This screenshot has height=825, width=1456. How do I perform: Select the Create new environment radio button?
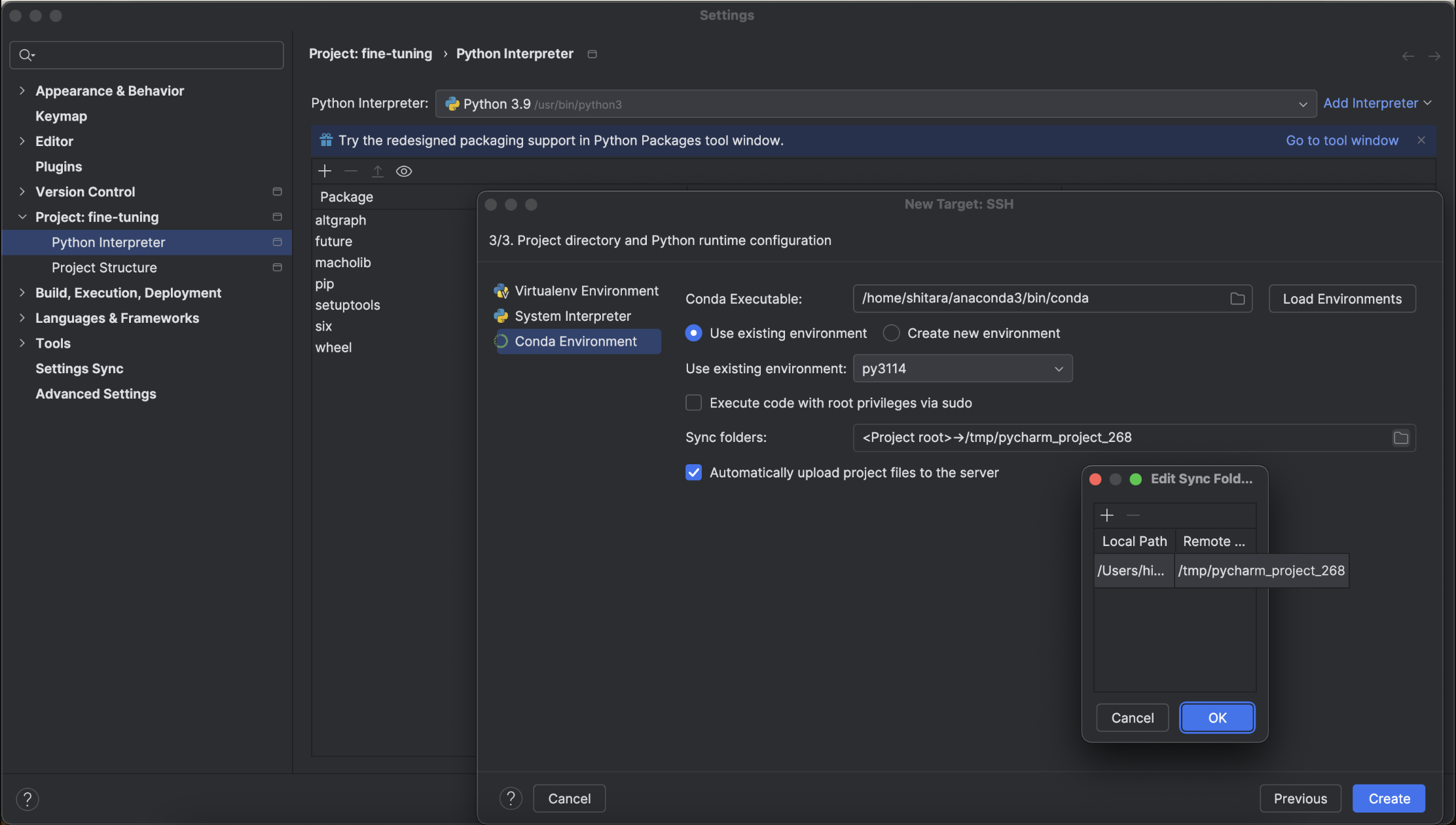point(892,333)
